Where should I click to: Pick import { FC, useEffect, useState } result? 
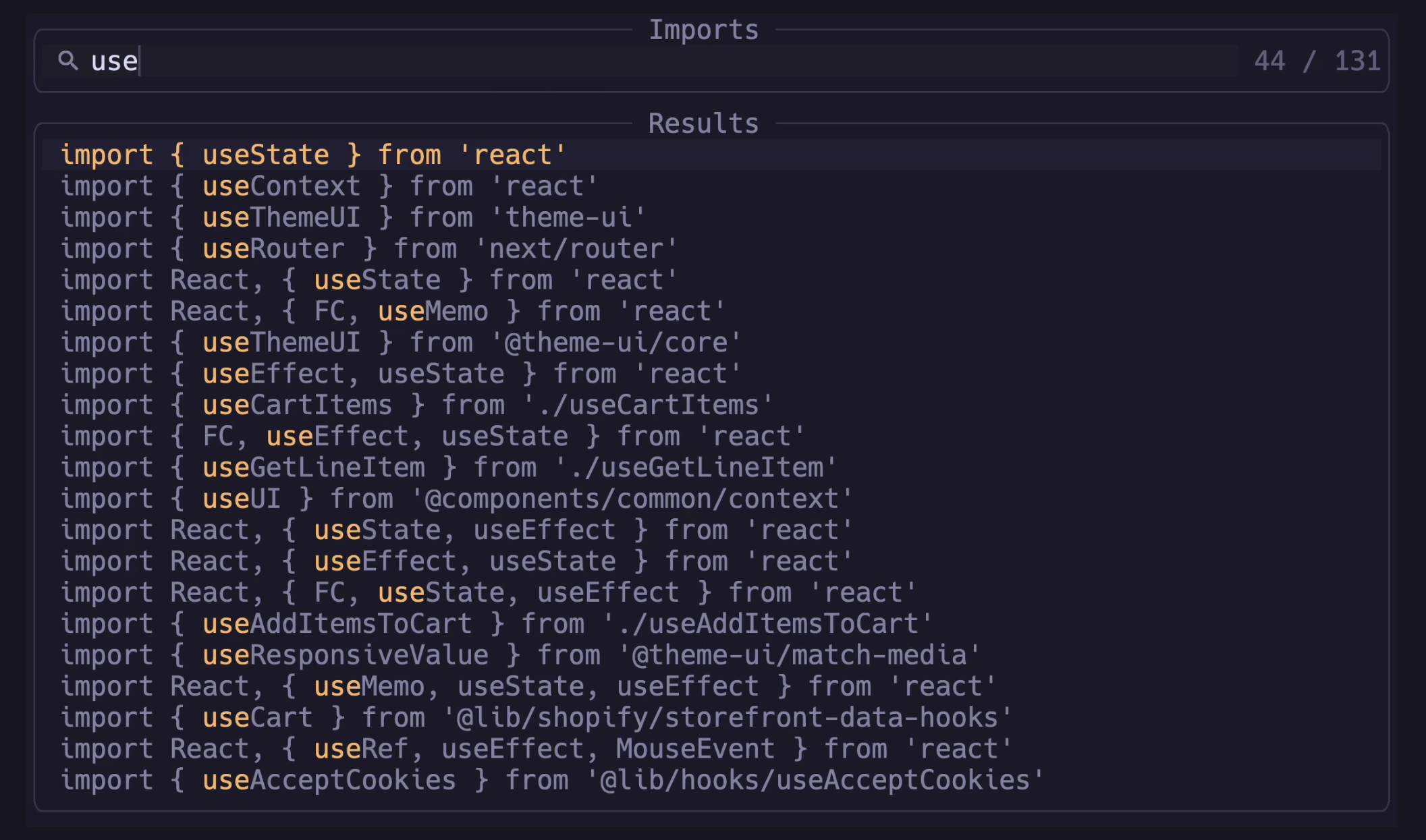pos(711,436)
